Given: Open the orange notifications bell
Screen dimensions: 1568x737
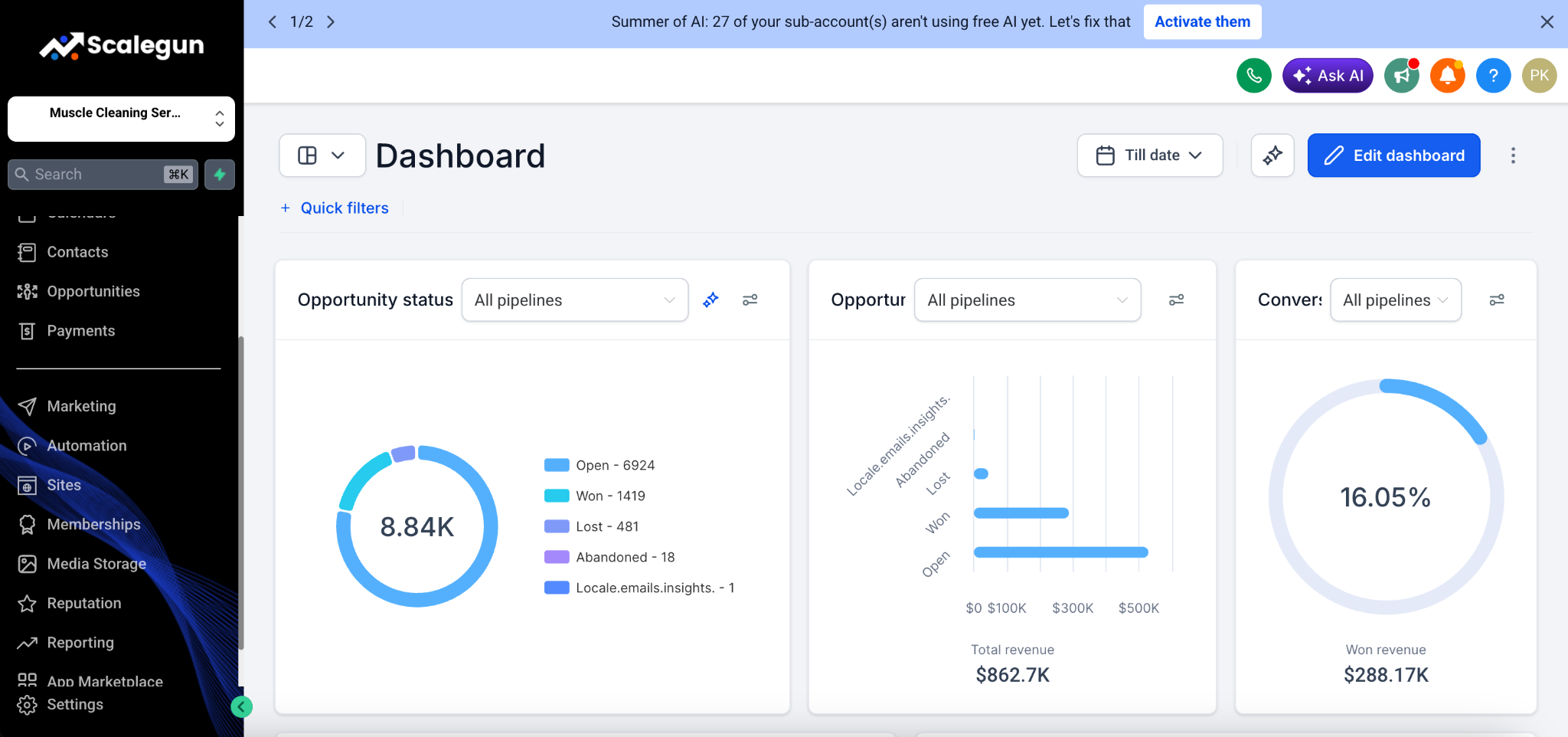Looking at the screenshot, I should coord(1447,75).
